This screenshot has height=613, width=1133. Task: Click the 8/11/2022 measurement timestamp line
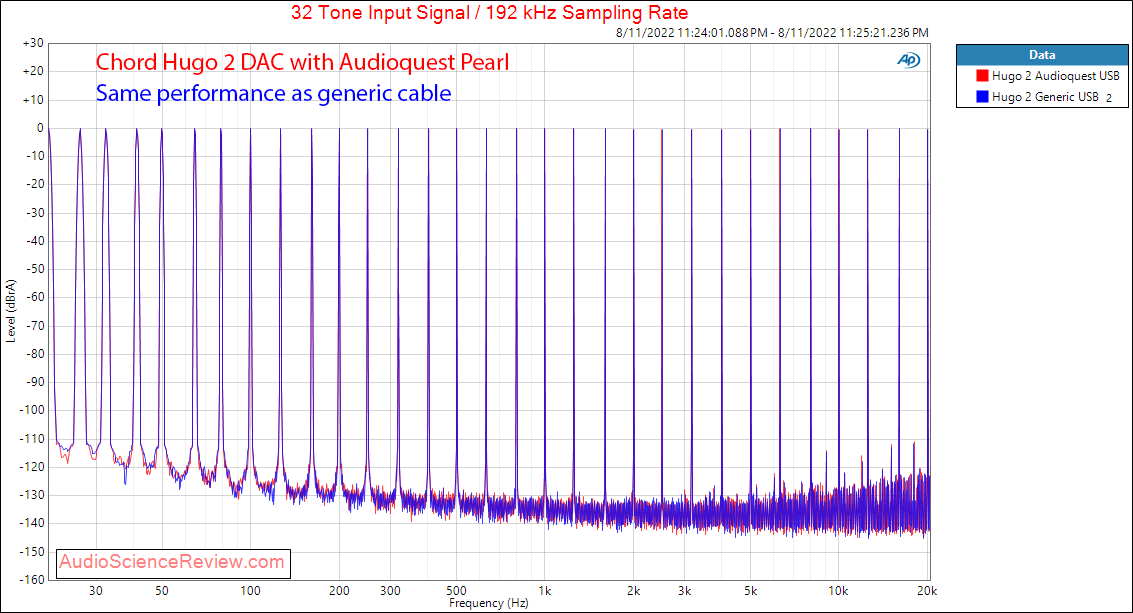tap(772, 33)
